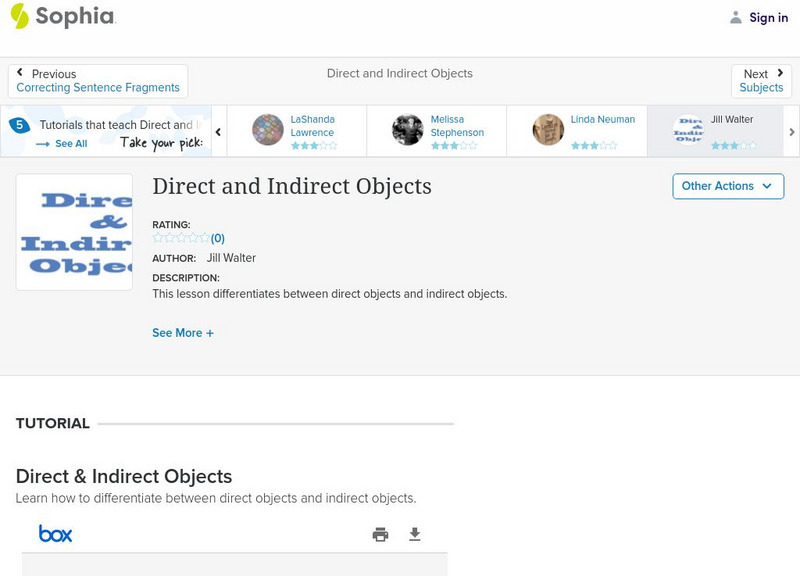Click the Direct and Indirect Objects thumbnail image
The height and width of the screenshot is (576, 800).
74,232
